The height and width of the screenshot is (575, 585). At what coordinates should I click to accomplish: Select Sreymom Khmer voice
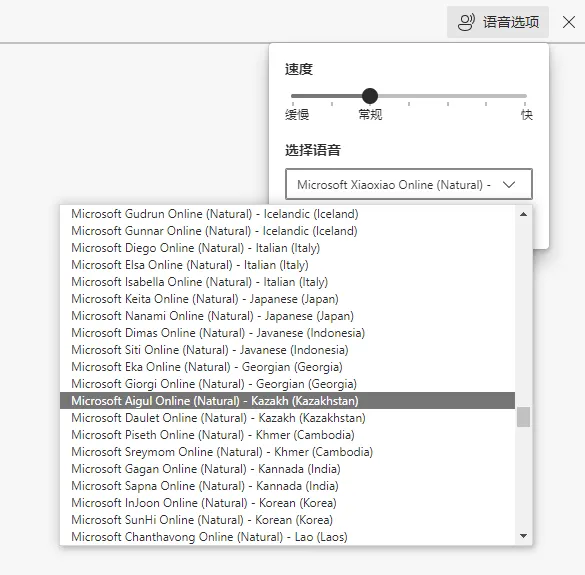coord(287,452)
